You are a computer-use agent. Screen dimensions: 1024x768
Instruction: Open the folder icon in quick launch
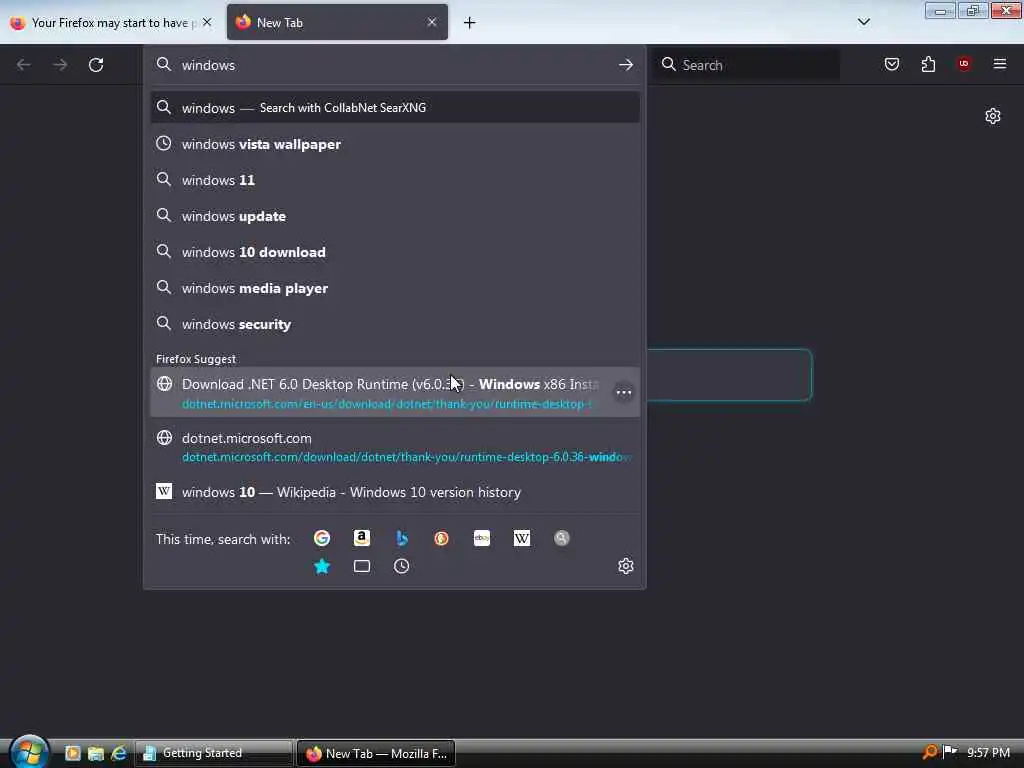coord(96,753)
